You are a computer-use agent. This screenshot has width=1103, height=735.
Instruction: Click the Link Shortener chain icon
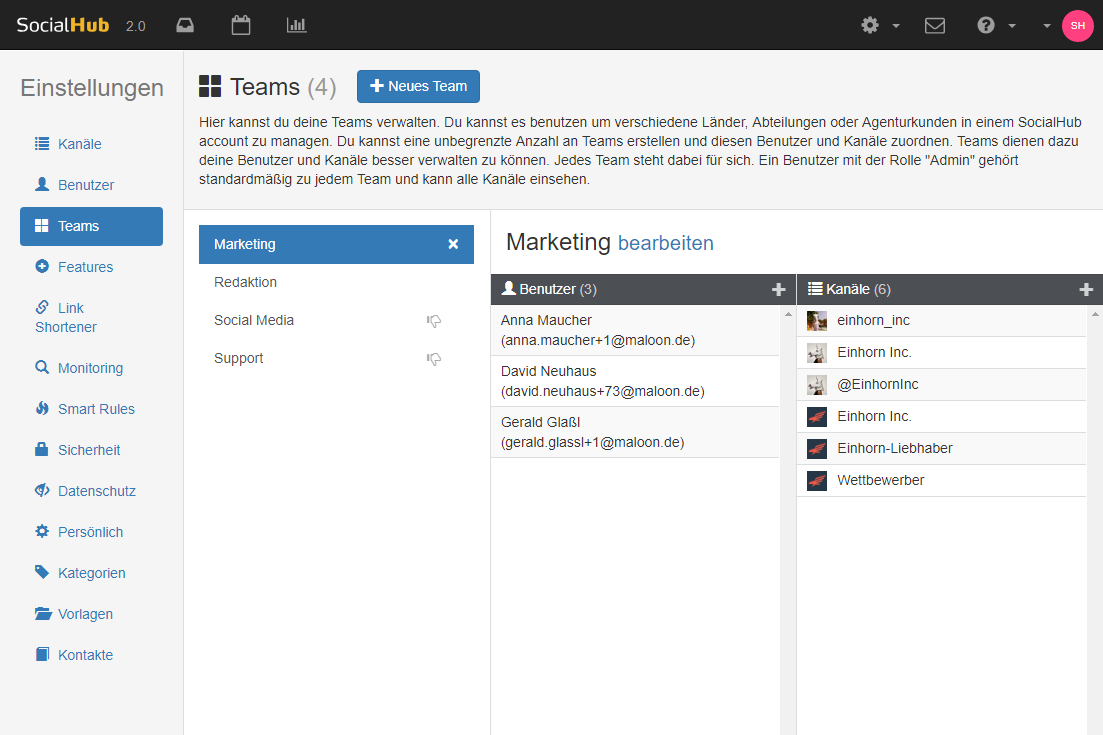(42, 307)
